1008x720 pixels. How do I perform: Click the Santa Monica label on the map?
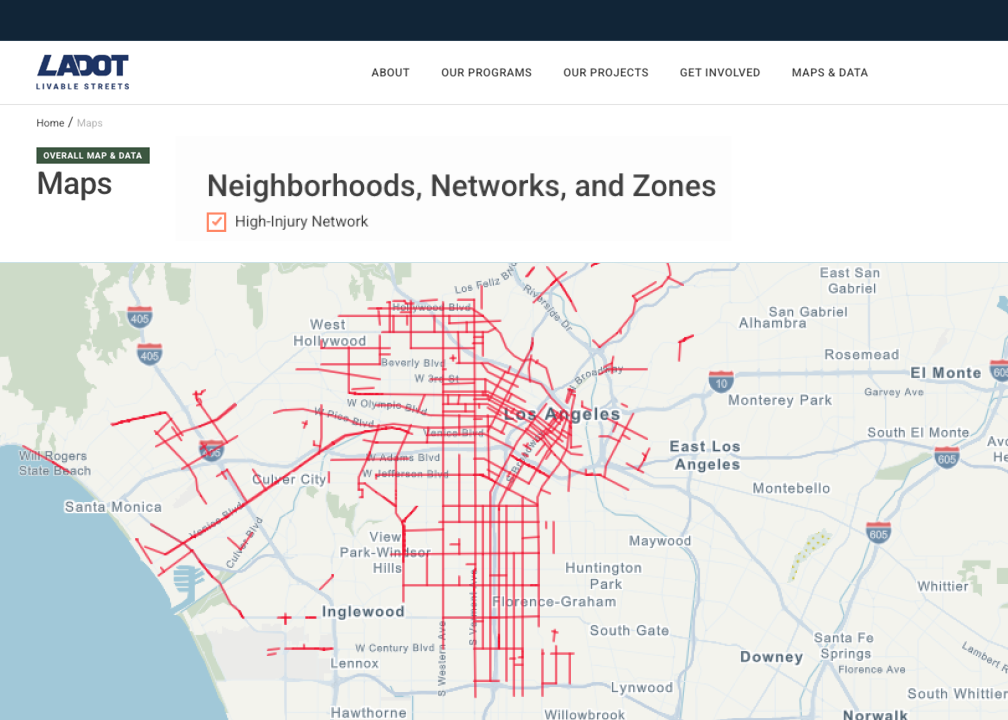pyautogui.click(x=113, y=507)
